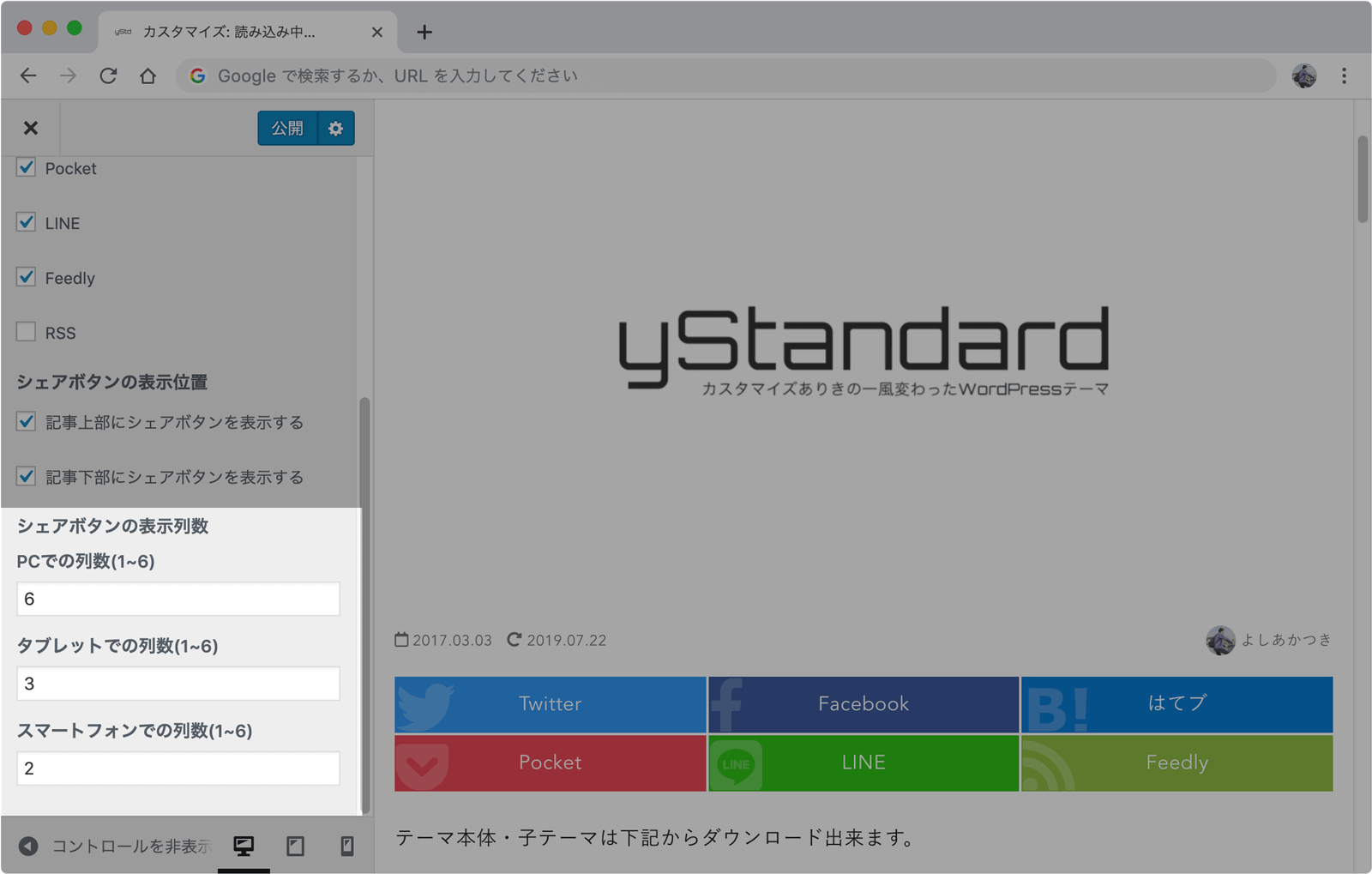Uncheck the Pocket checkbox
The height and width of the screenshot is (874, 1372).
click(x=26, y=167)
